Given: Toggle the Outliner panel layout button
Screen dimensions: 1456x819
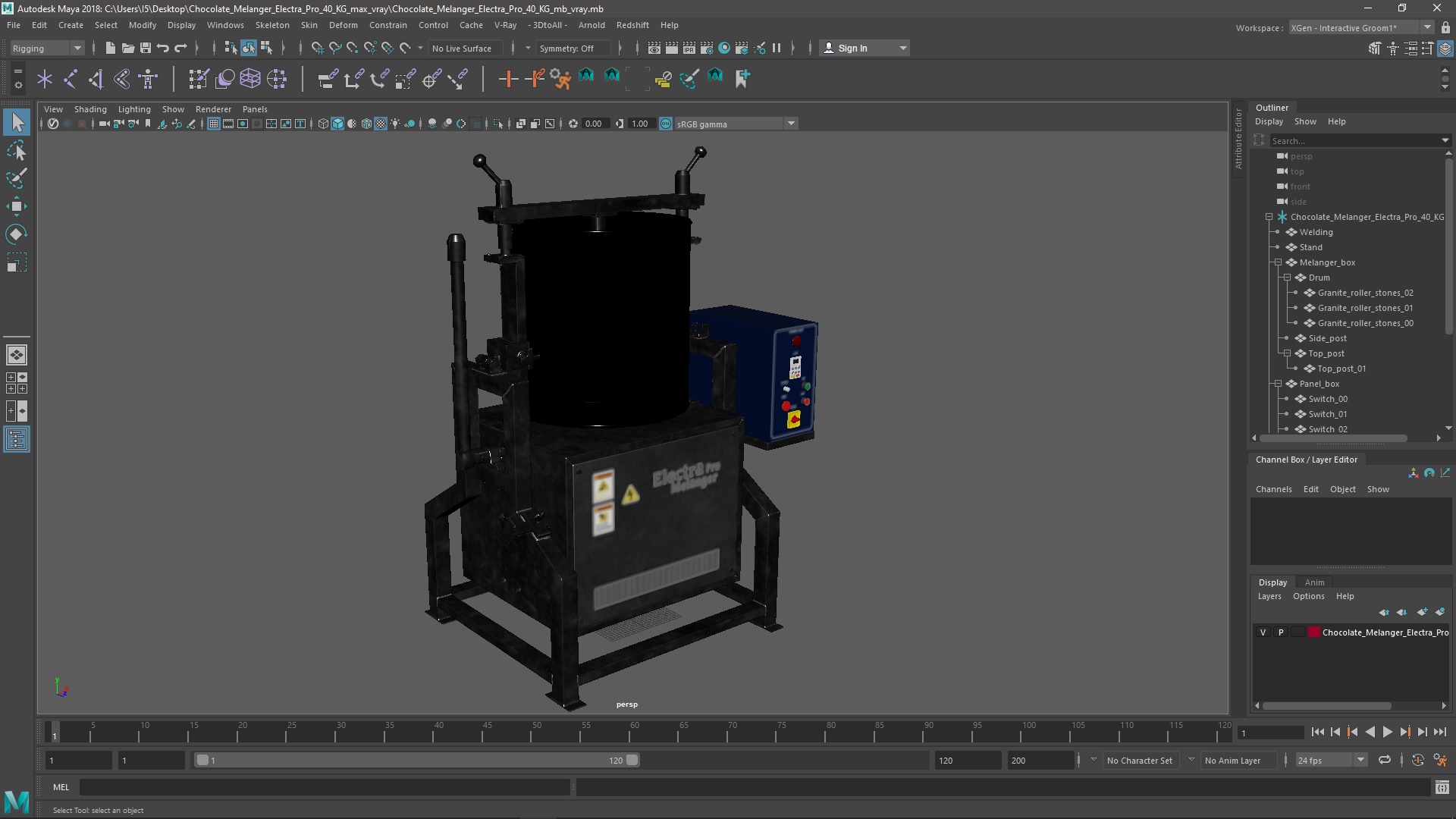Looking at the screenshot, I should pos(17,440).
